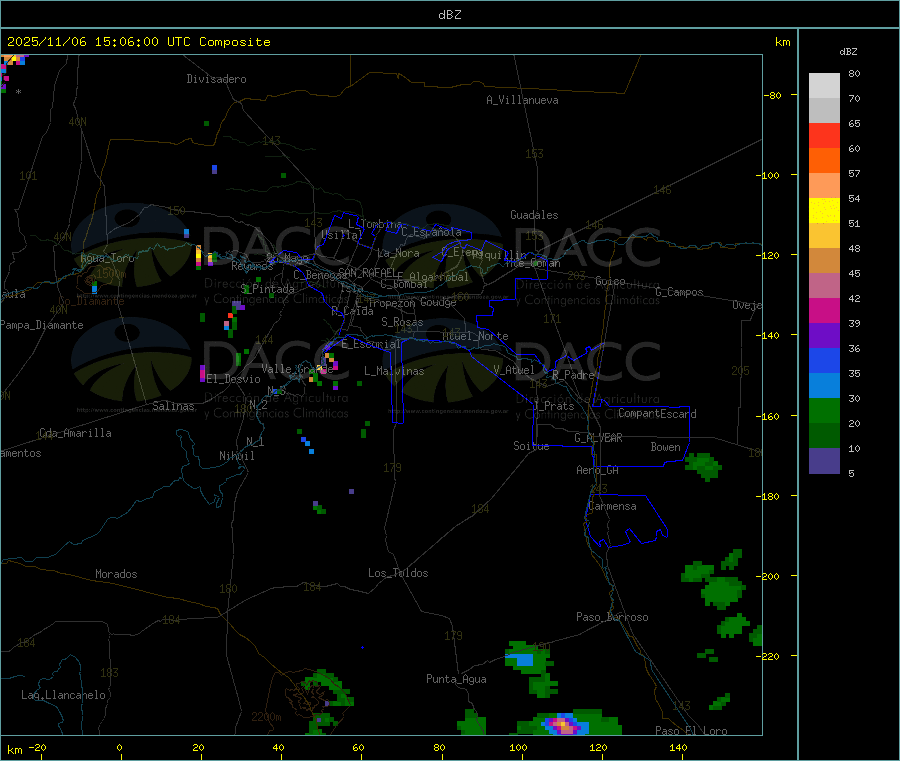Click the Agua_Toro map label
Viewport: 900px width, 761px height.
point(107,258)
